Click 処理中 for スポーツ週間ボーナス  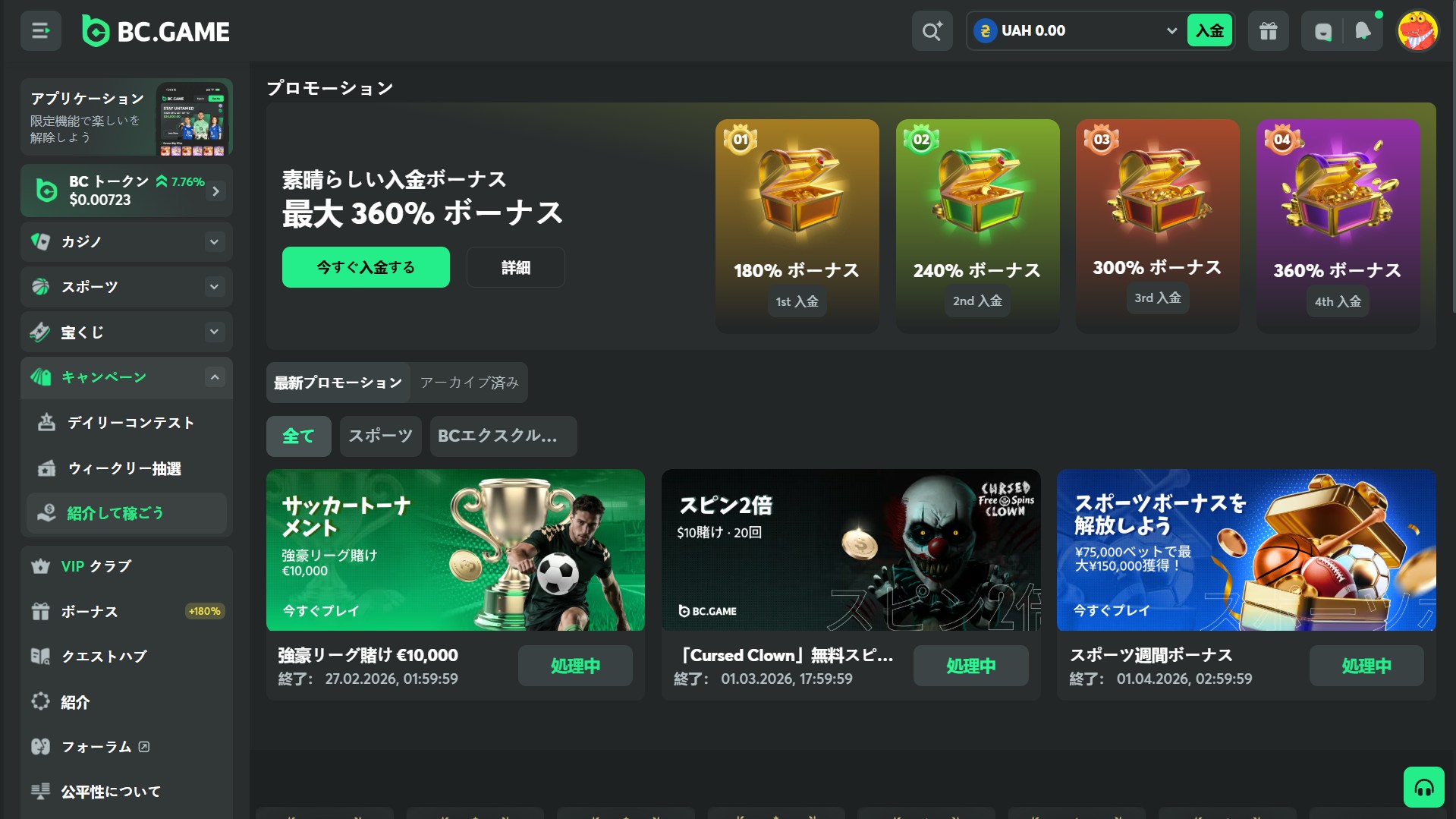click(1366, 666)
